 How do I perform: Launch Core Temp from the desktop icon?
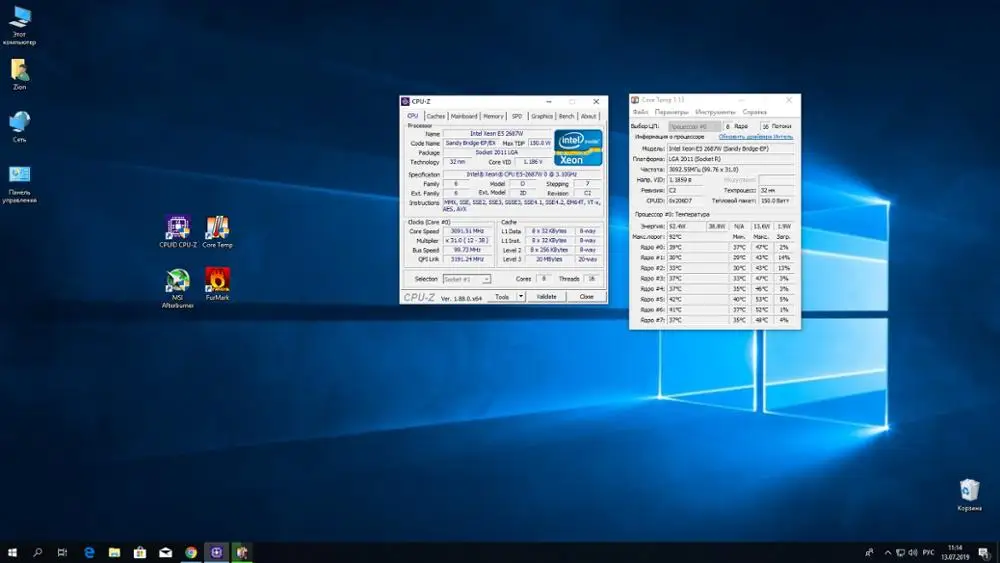[217, 228]
